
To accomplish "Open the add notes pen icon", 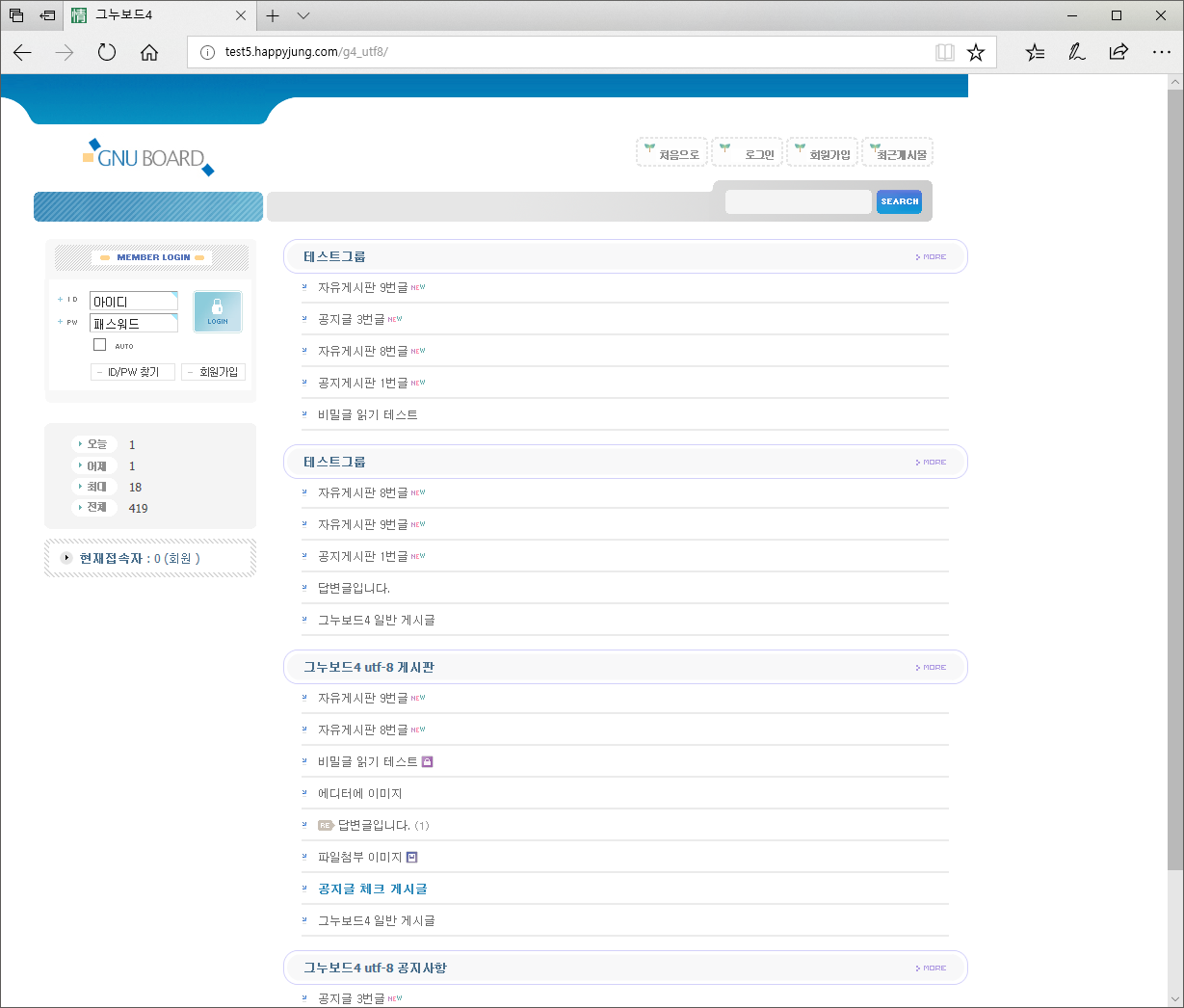I will pos(1077,52).
